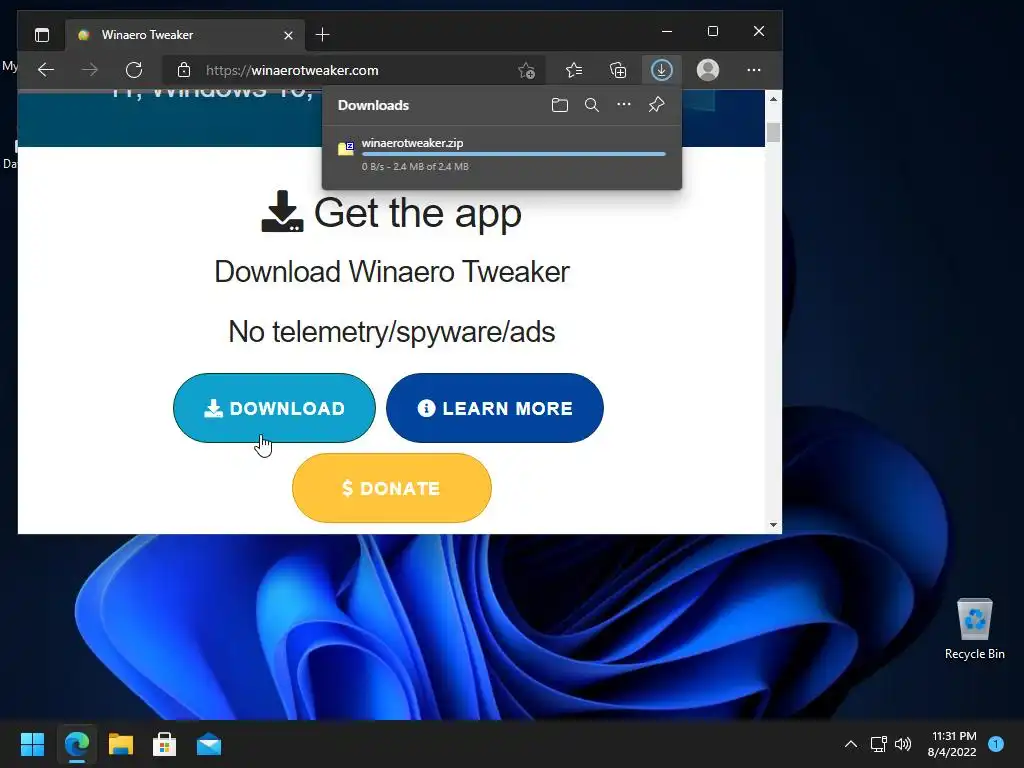Click the page scrollbar up arrow
Viewport: 1024px width, 768px height.
(x=773, y=99)
